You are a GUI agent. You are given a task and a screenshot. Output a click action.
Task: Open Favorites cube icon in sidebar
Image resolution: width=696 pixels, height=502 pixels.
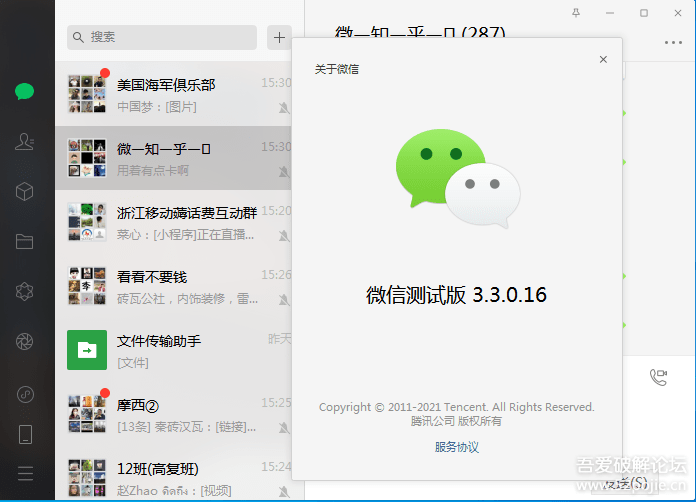pos(24,192)
